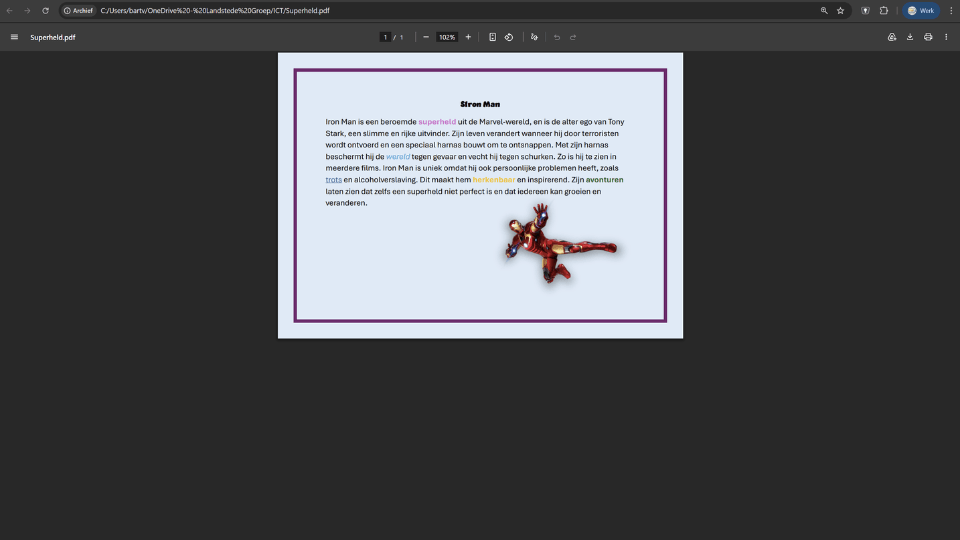Image resolution: width=960 pixels, height=540 pixels.
Task: Click the redo arrow in PDF toolbar
Action: pos(573,37)
